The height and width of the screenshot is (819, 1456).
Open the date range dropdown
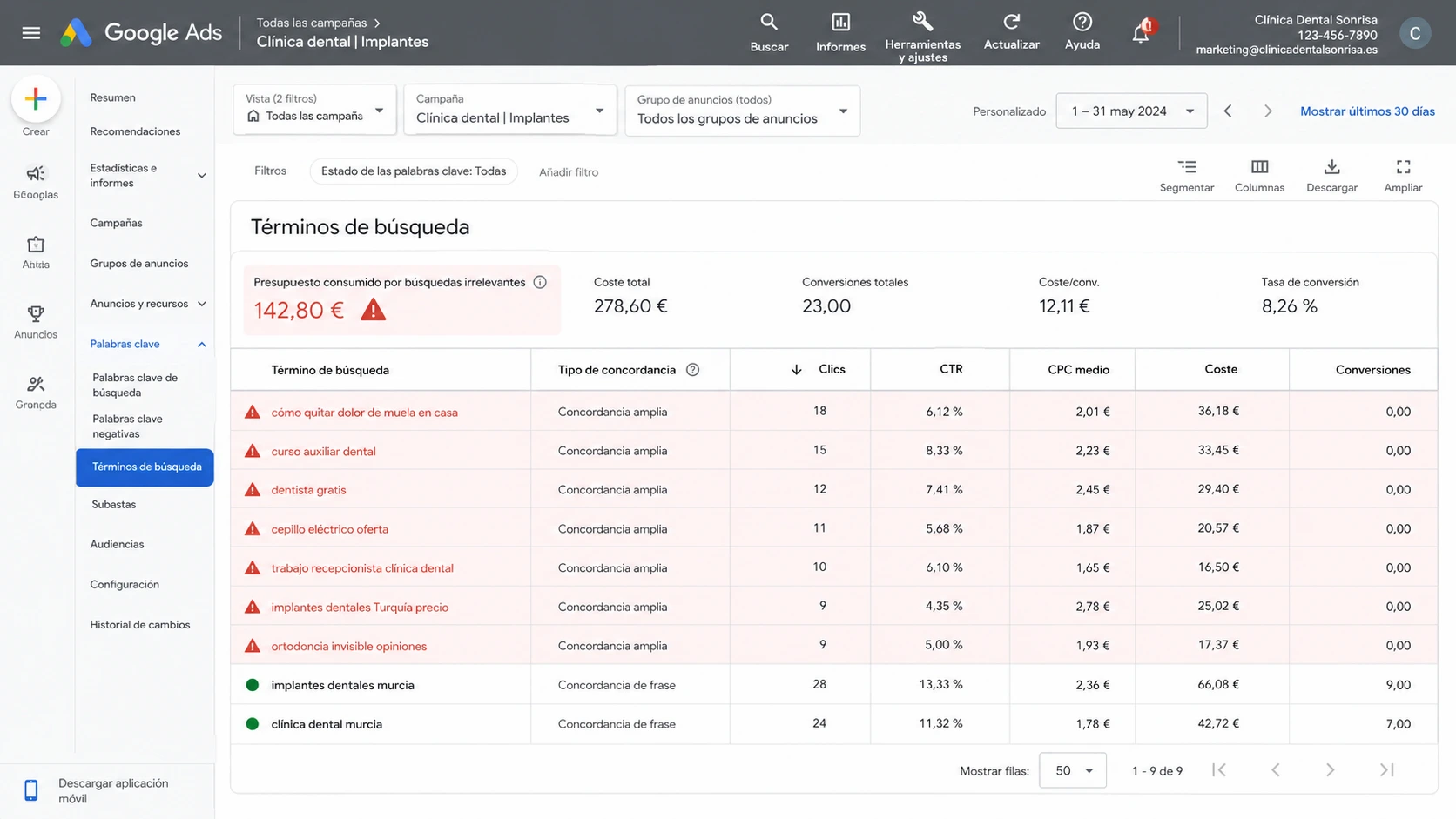pos(1131,111)
